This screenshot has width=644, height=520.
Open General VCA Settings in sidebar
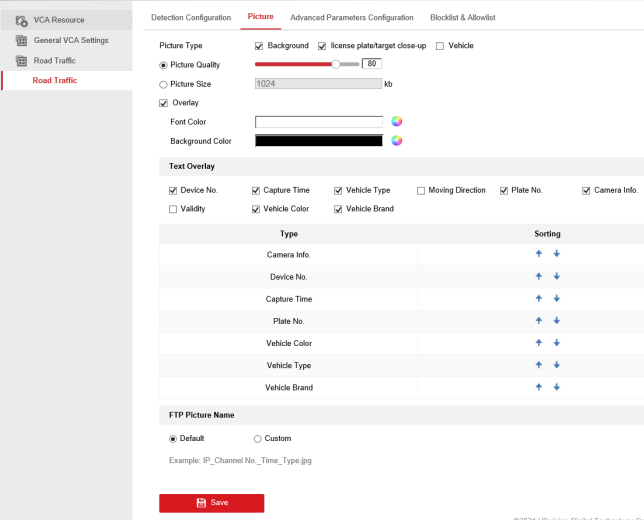pos(70,40)
